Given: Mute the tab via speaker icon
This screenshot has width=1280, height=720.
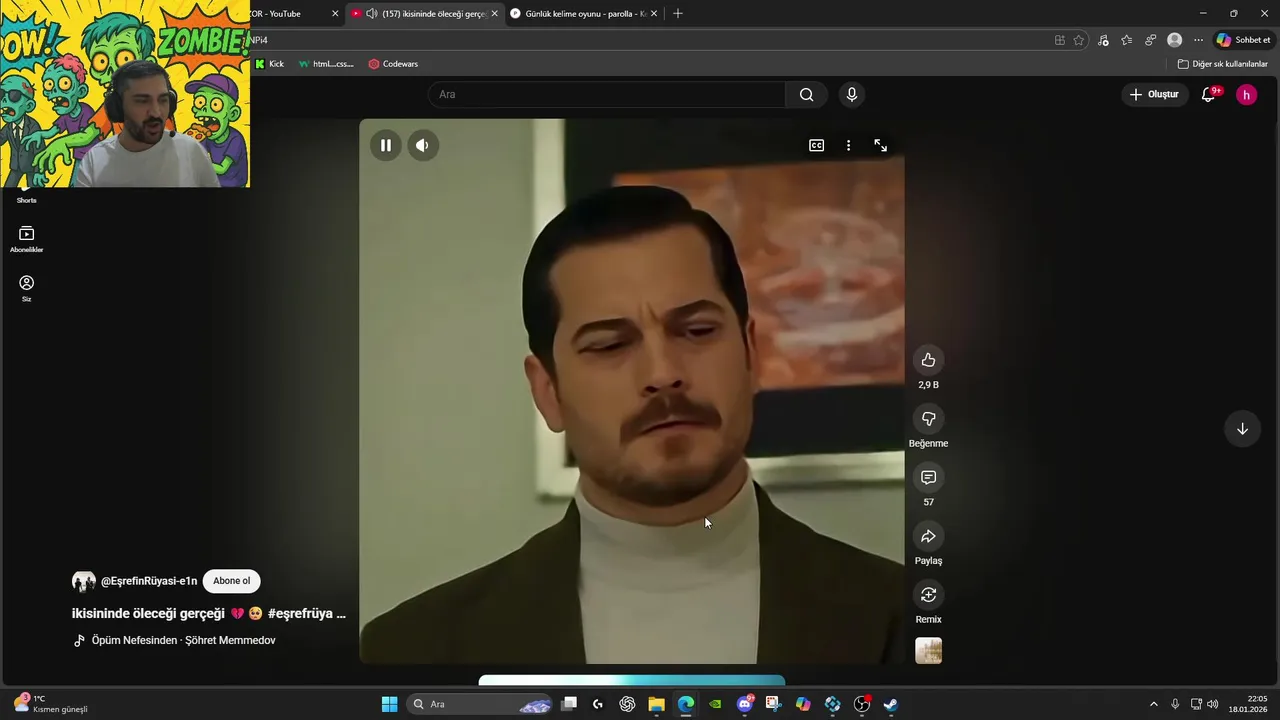Looking at the screenshot, I should [372, 13].
